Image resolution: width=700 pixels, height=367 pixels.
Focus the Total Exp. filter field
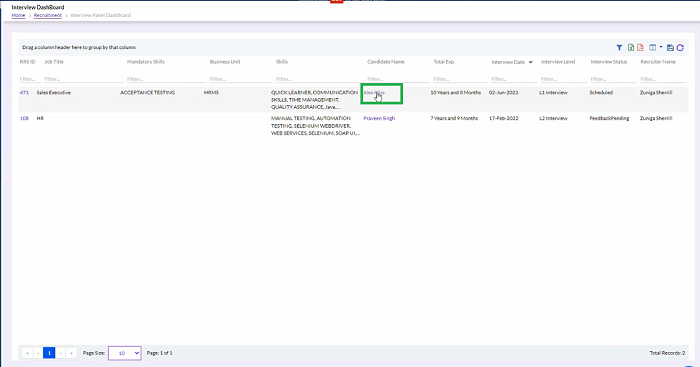pos(460,79)
